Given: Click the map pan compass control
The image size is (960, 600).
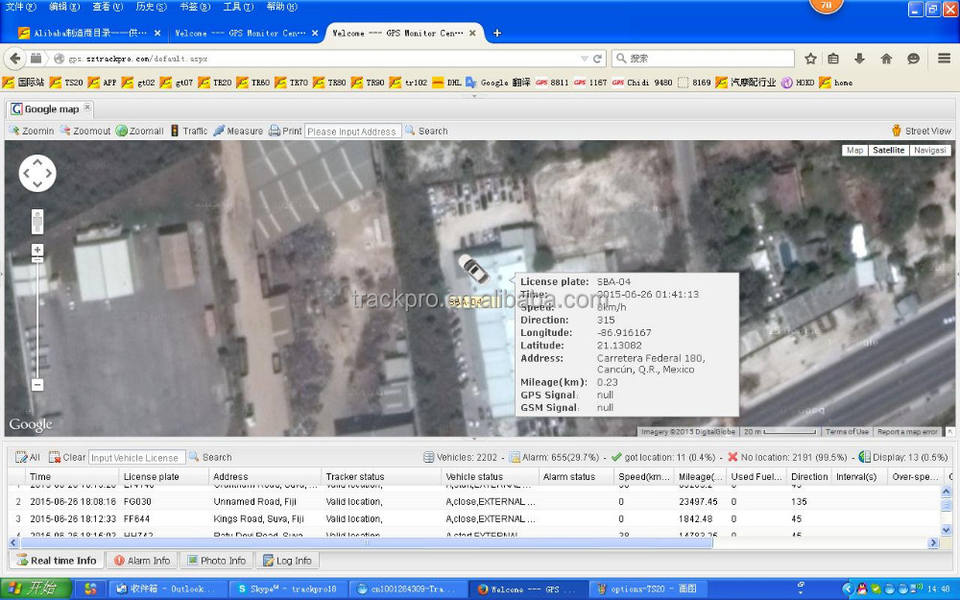Looking at the screenshot, I should tap(37, 174).
